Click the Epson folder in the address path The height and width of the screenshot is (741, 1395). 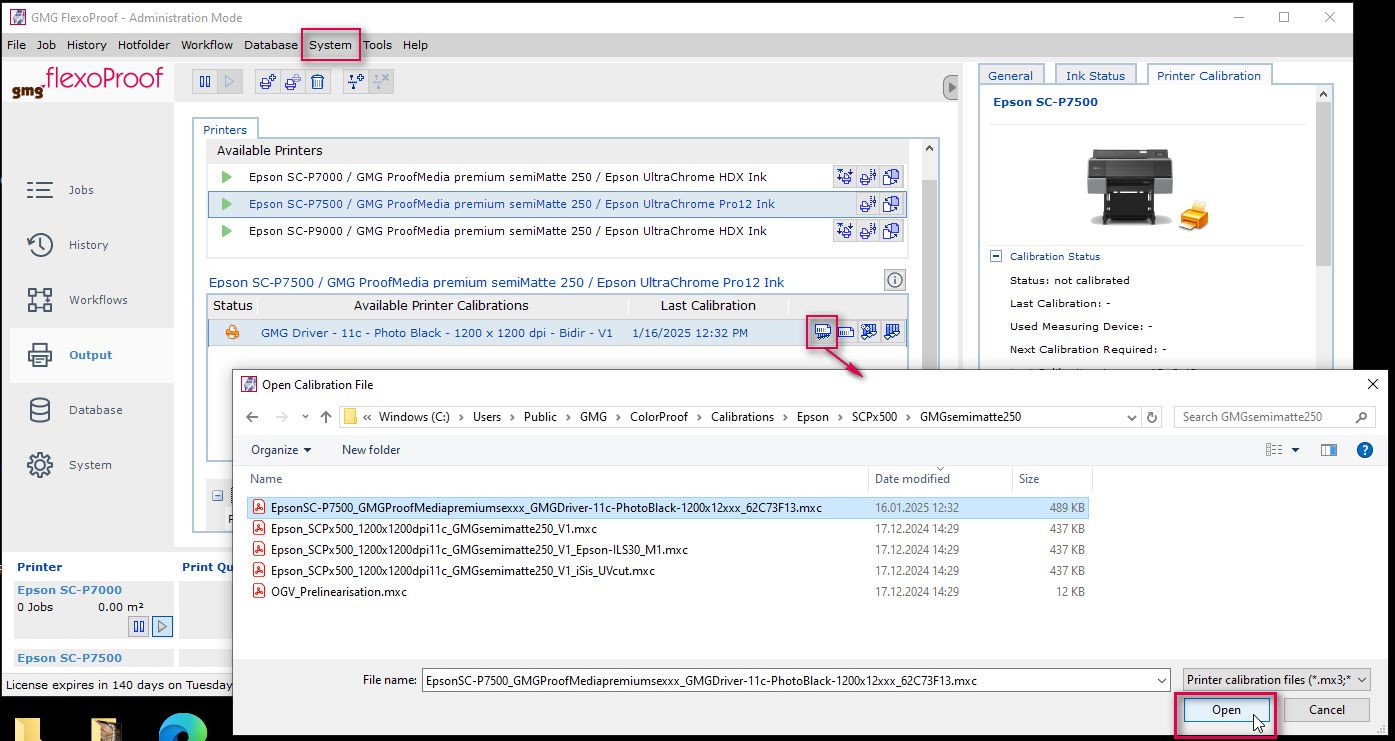tap(813, 417)
